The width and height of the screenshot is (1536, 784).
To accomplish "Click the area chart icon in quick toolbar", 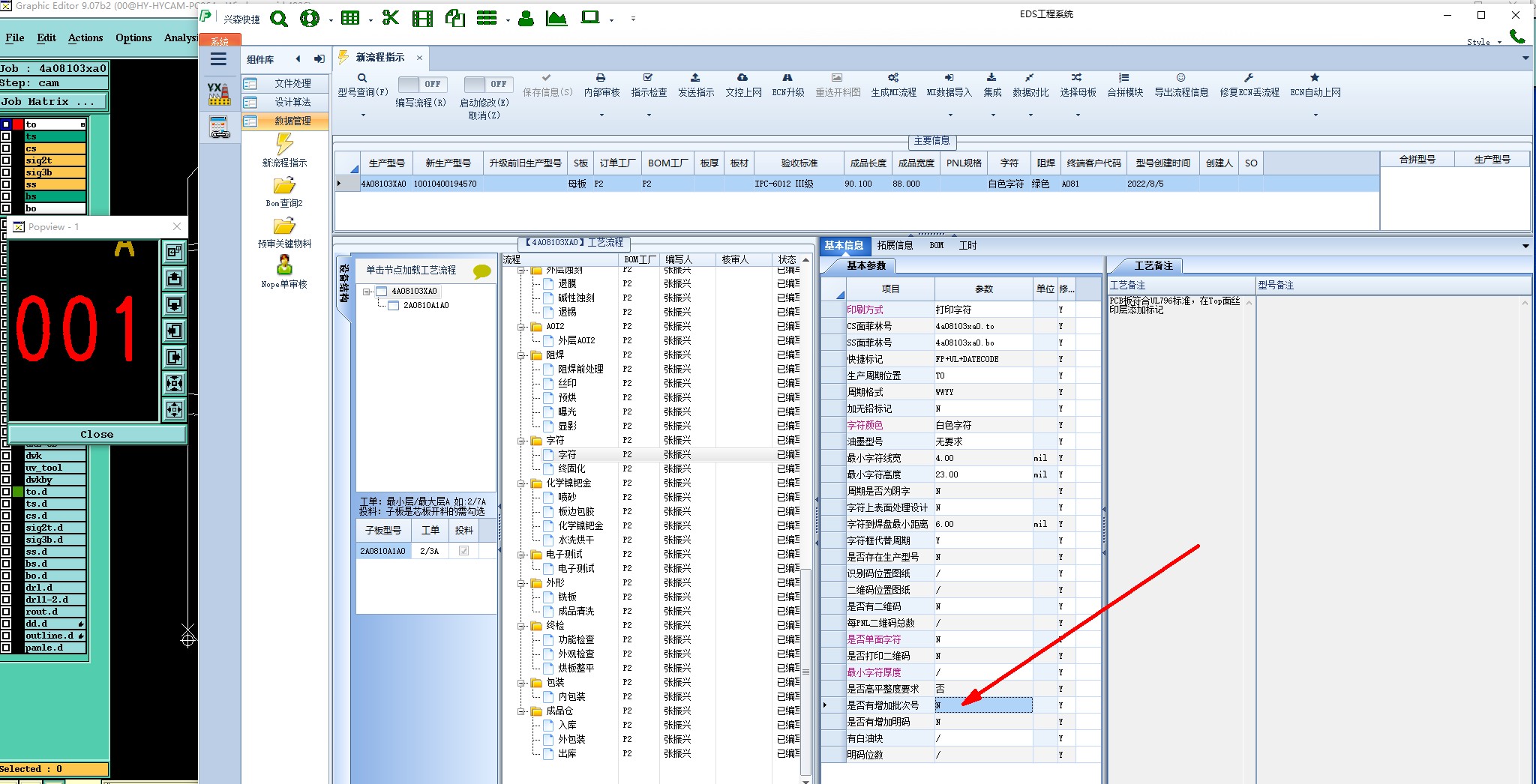I will (556, 18).
